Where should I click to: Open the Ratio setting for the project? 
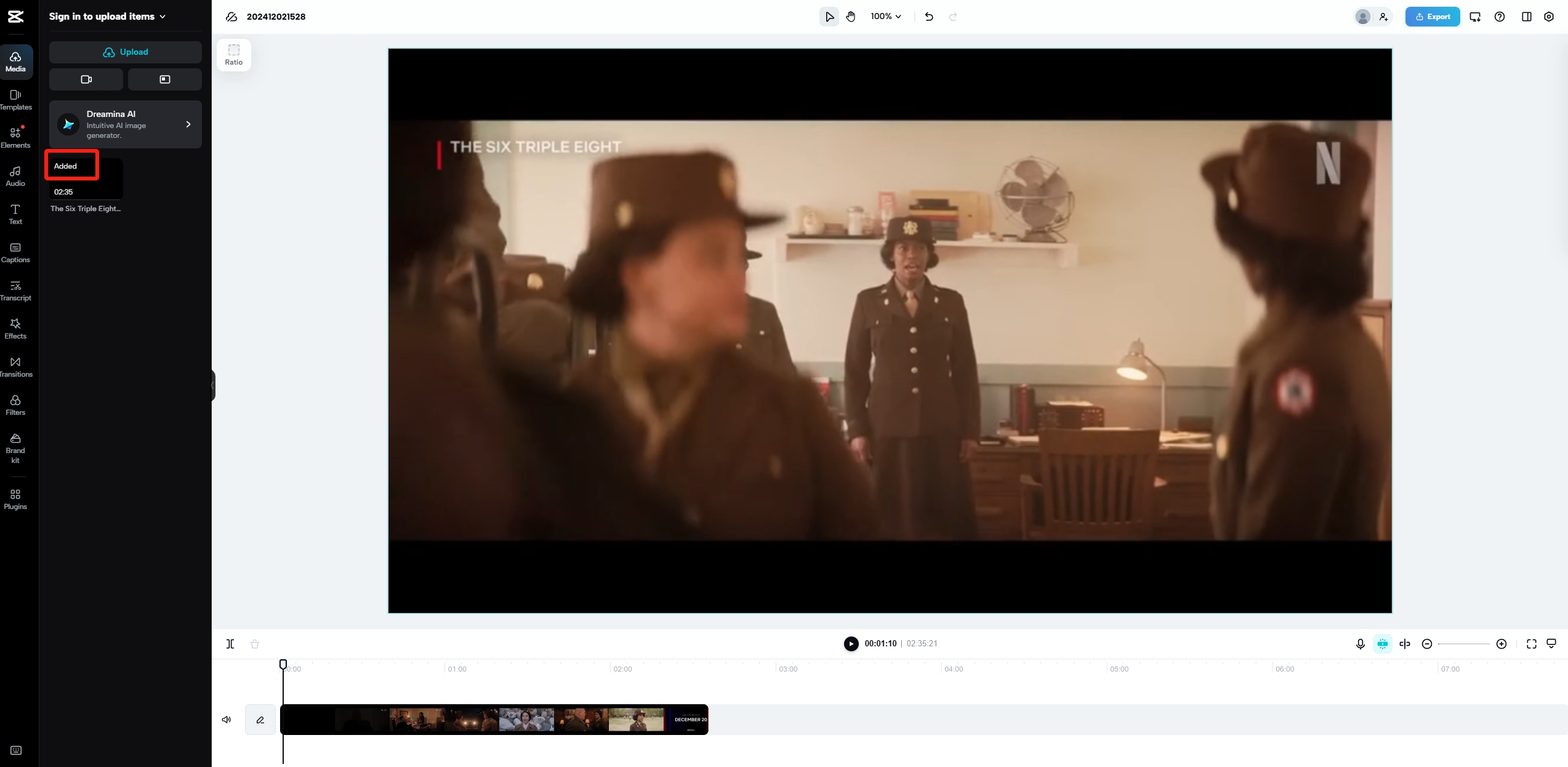point(234,54)
